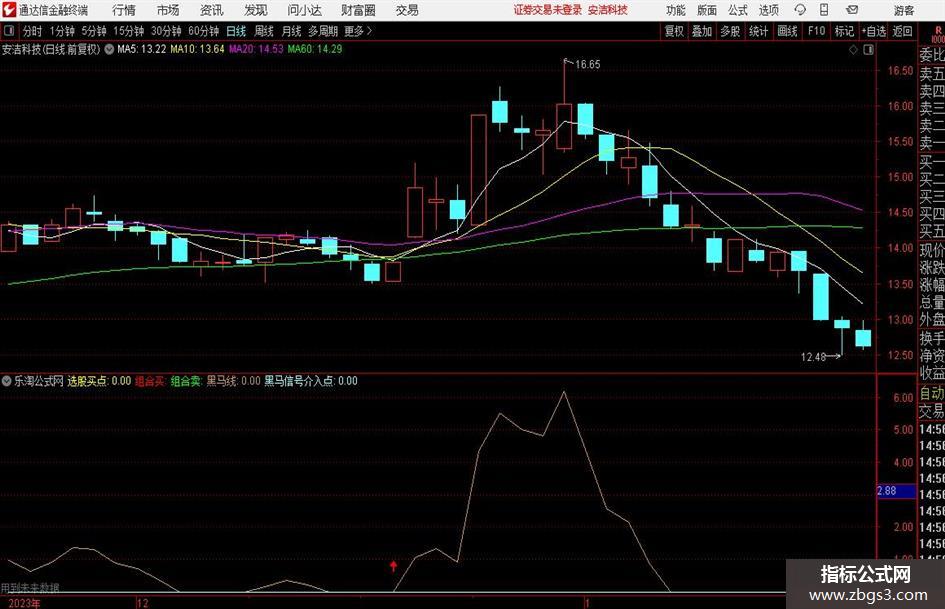Click the 组合买 indicator label
Image resolution: width=945 pixels, height=609 pixels.
[x=149, y=381]
